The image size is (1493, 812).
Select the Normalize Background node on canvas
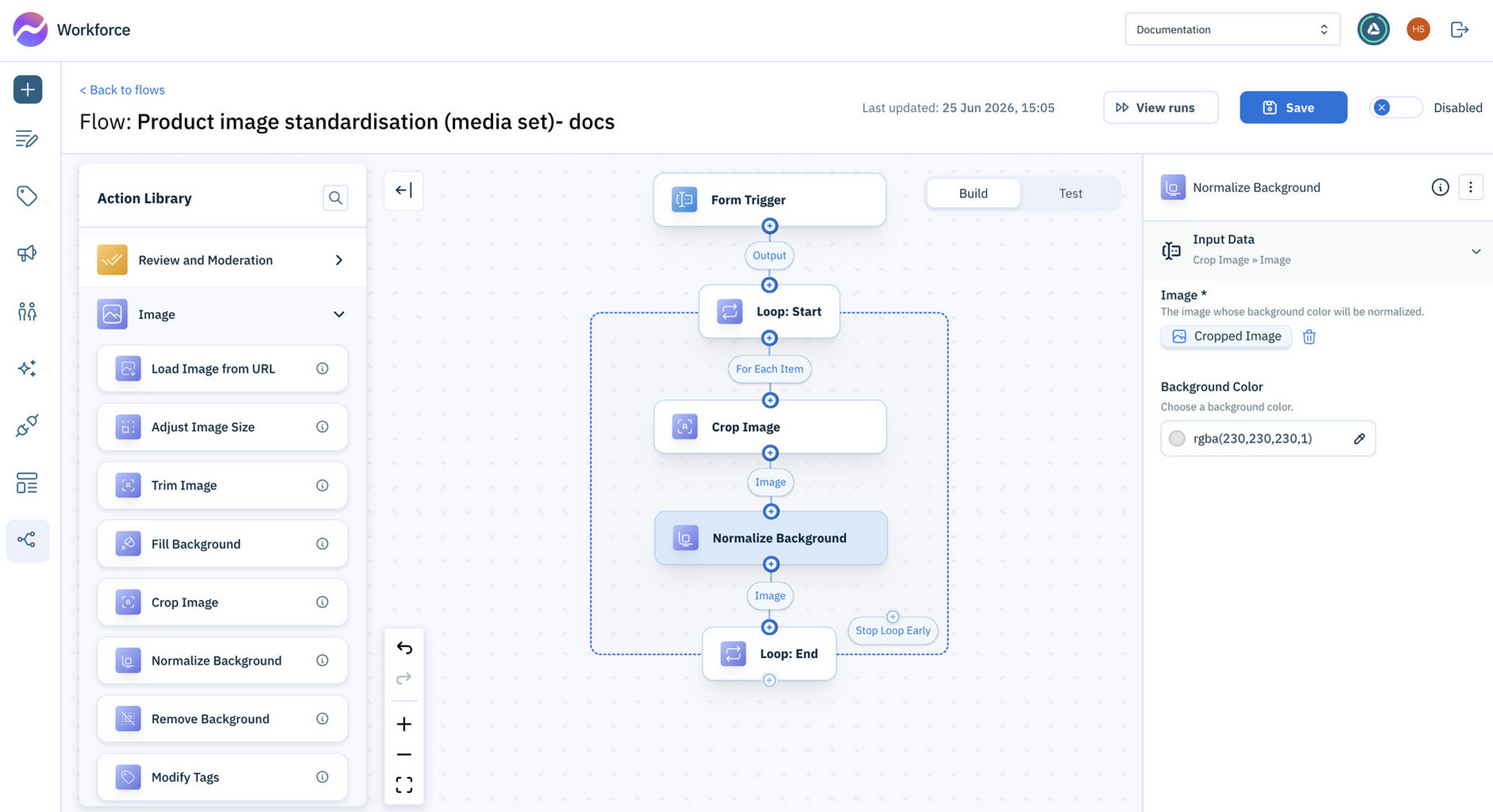click(x=770, y=537)
